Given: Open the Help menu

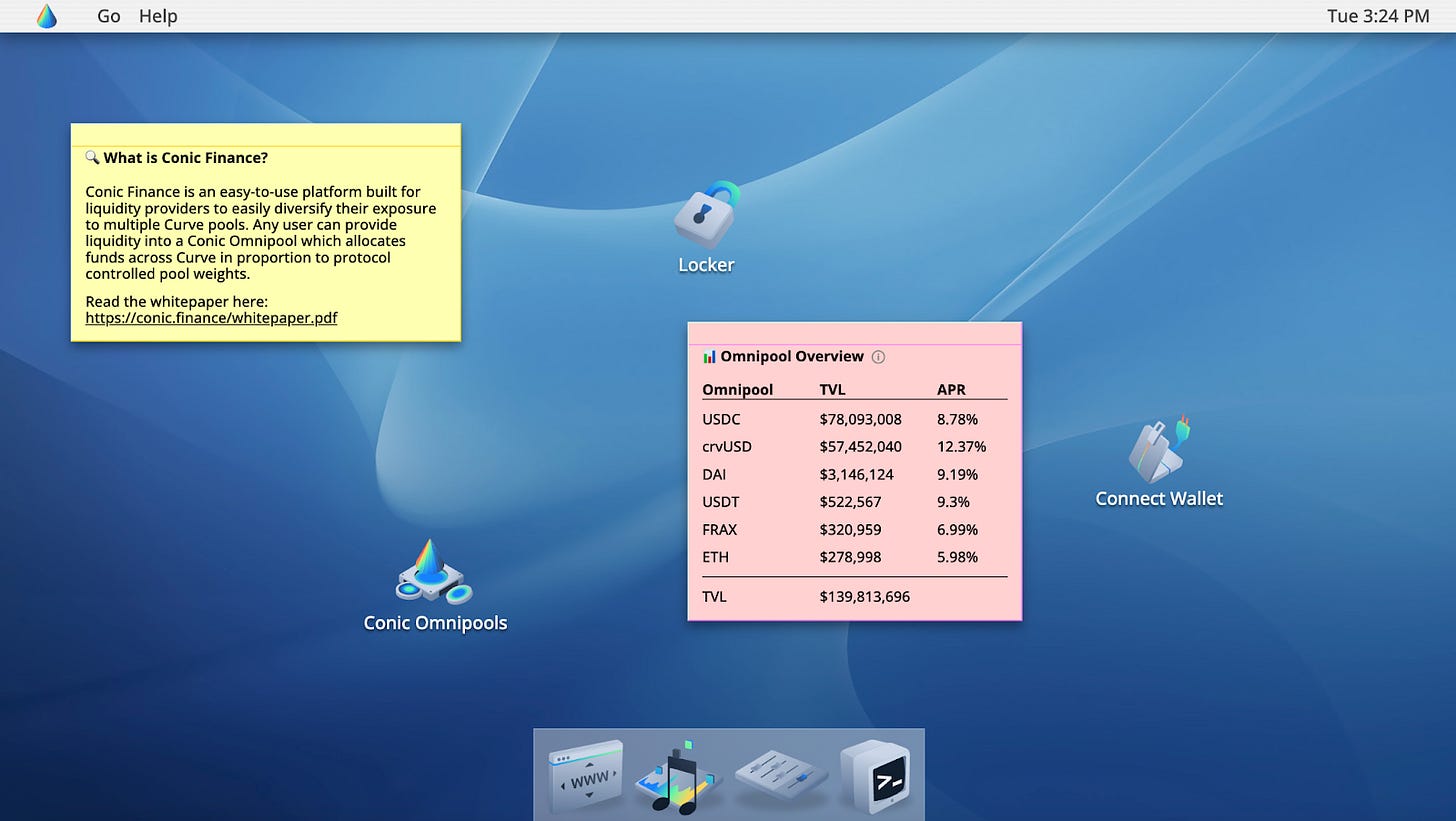Looking at the screenshot, I should coord(158,16).
